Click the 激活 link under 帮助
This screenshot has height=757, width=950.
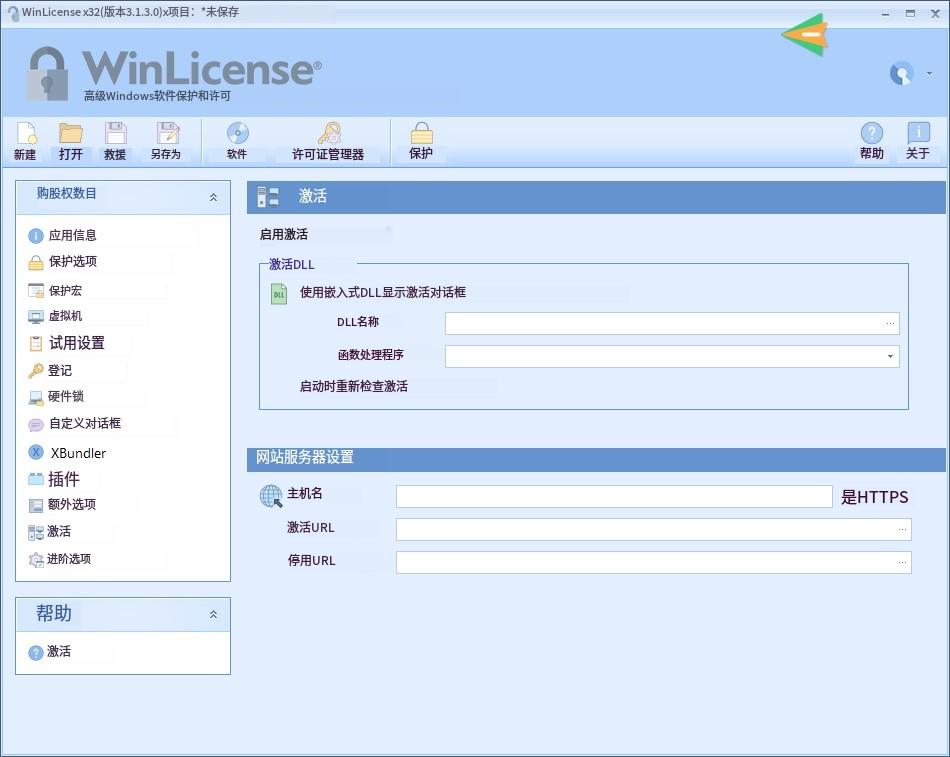[x=57, y=651]
